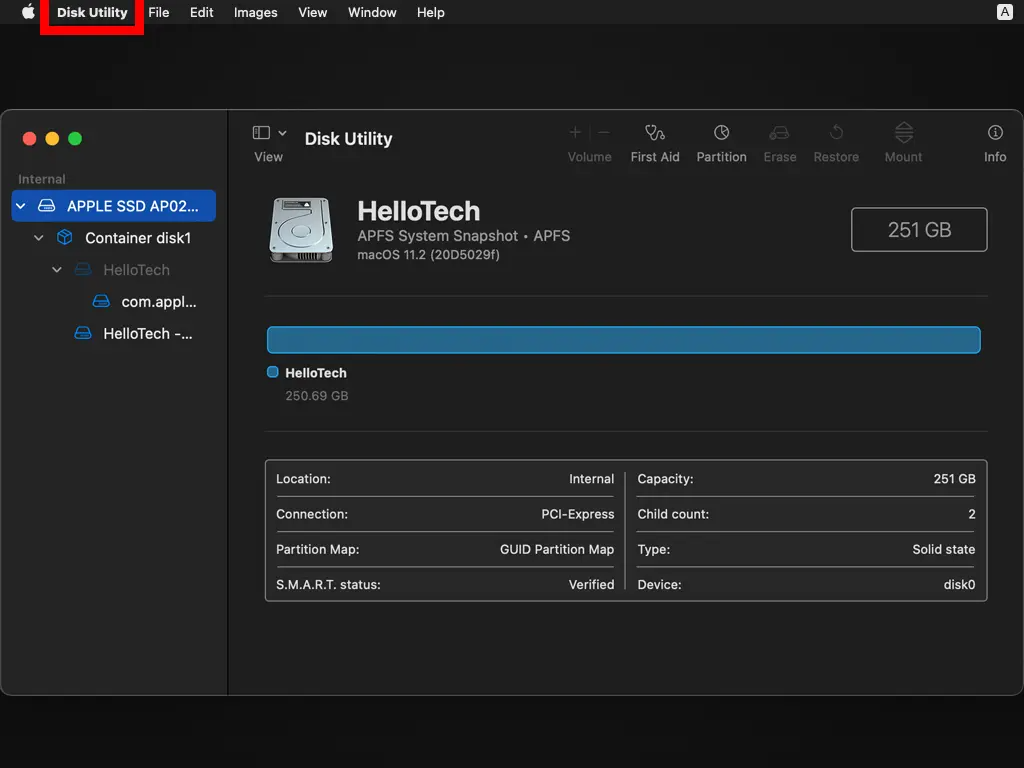The width and height of the screenshot is (1024, 768).
Task: Click the large hard drive image
Action: 300,230
